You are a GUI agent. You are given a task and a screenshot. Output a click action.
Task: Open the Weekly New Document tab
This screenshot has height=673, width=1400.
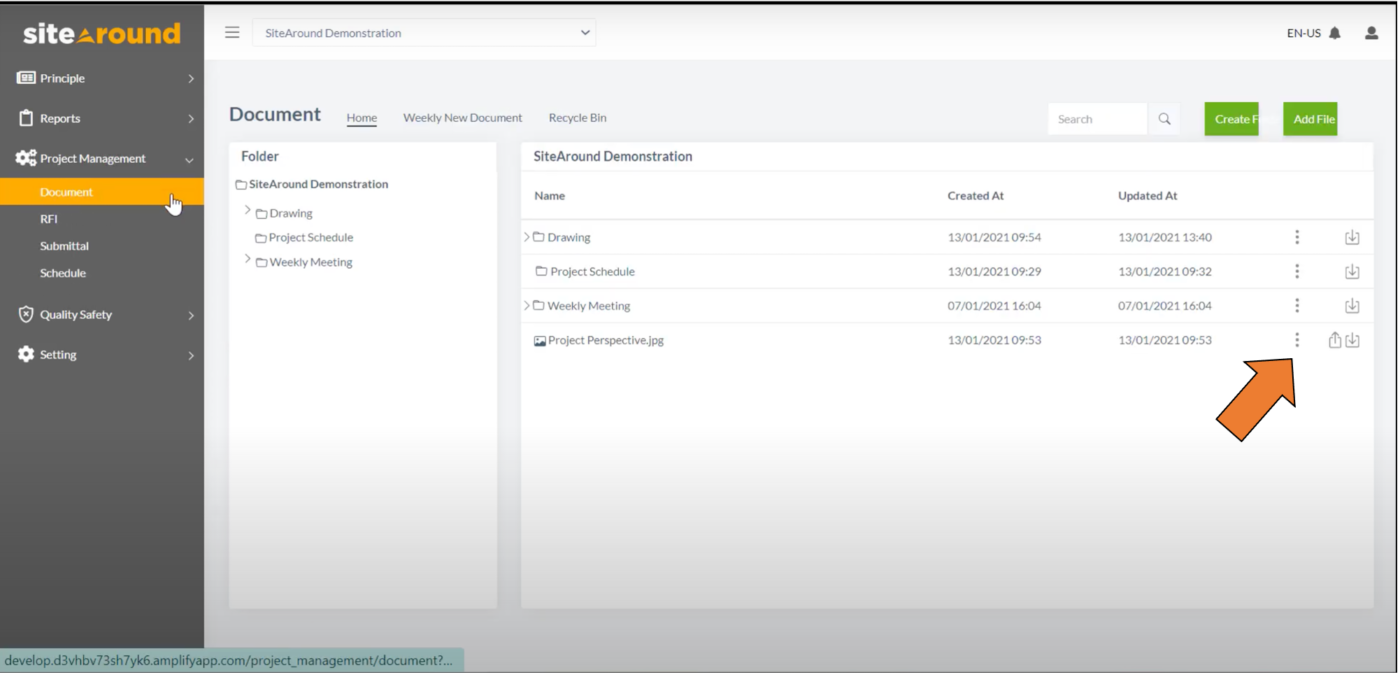[x=462, y=118]
